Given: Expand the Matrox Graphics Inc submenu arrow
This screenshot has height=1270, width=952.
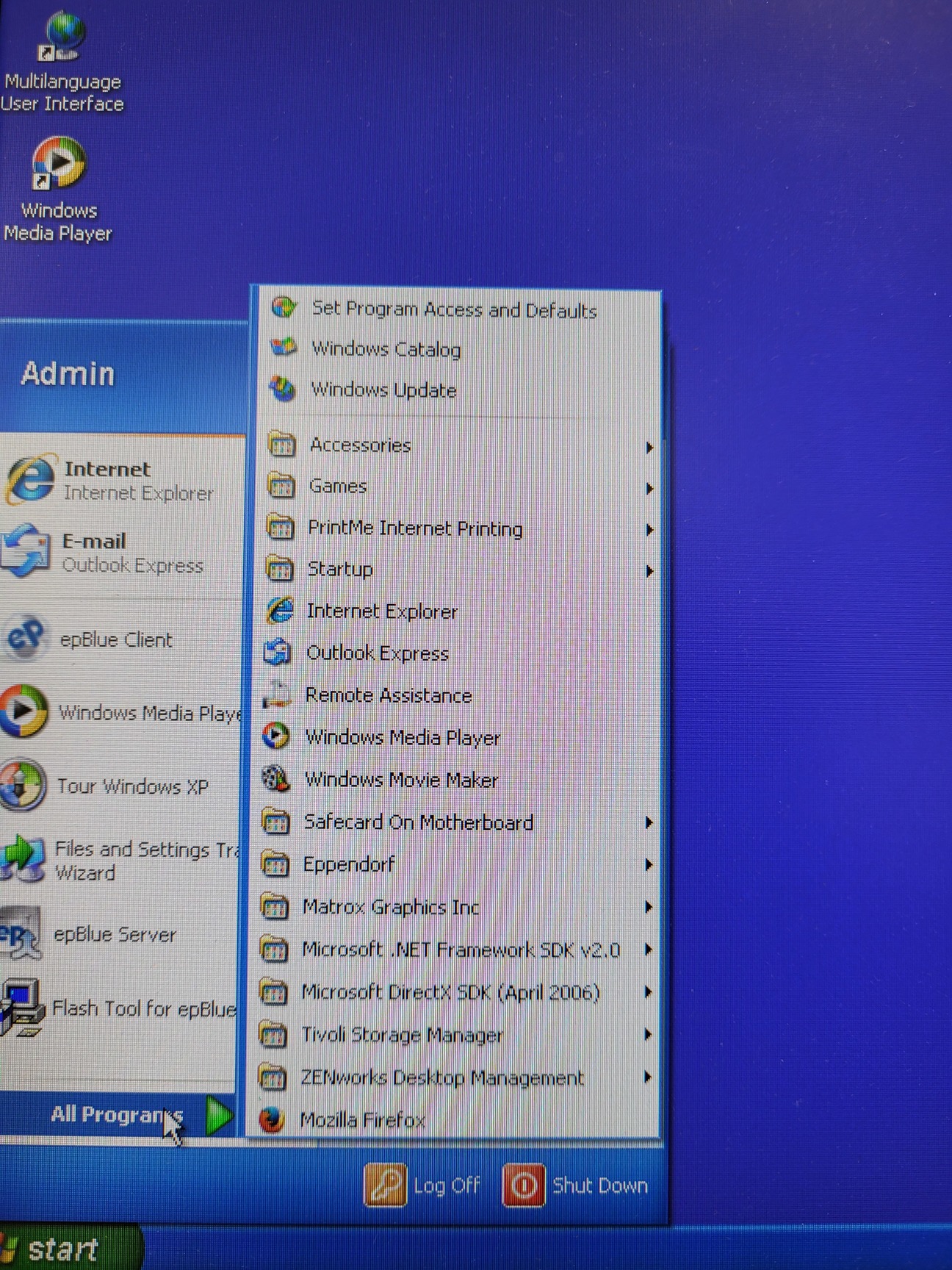Looking at the screenshot, I should pyautogui.click(x=649, y=907).
